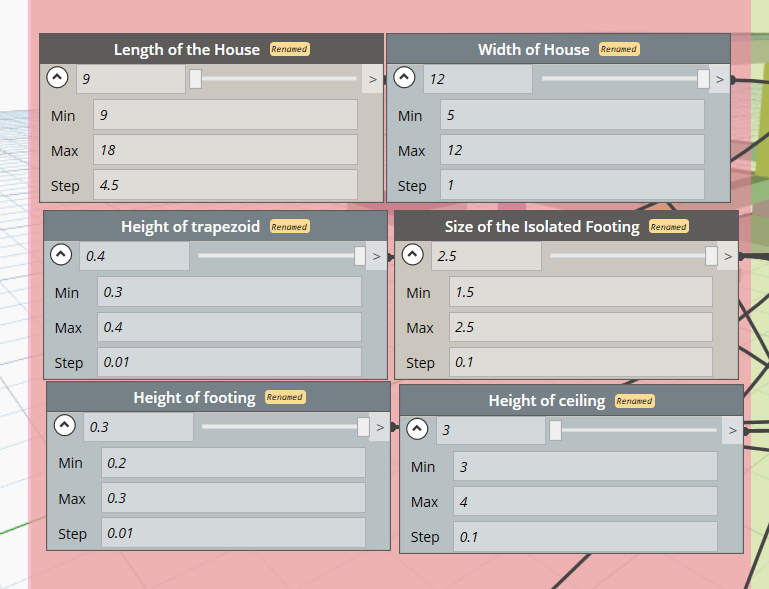Edit the Step field of Width of House
The image size is (769, 589).
(x=572, y=185)
